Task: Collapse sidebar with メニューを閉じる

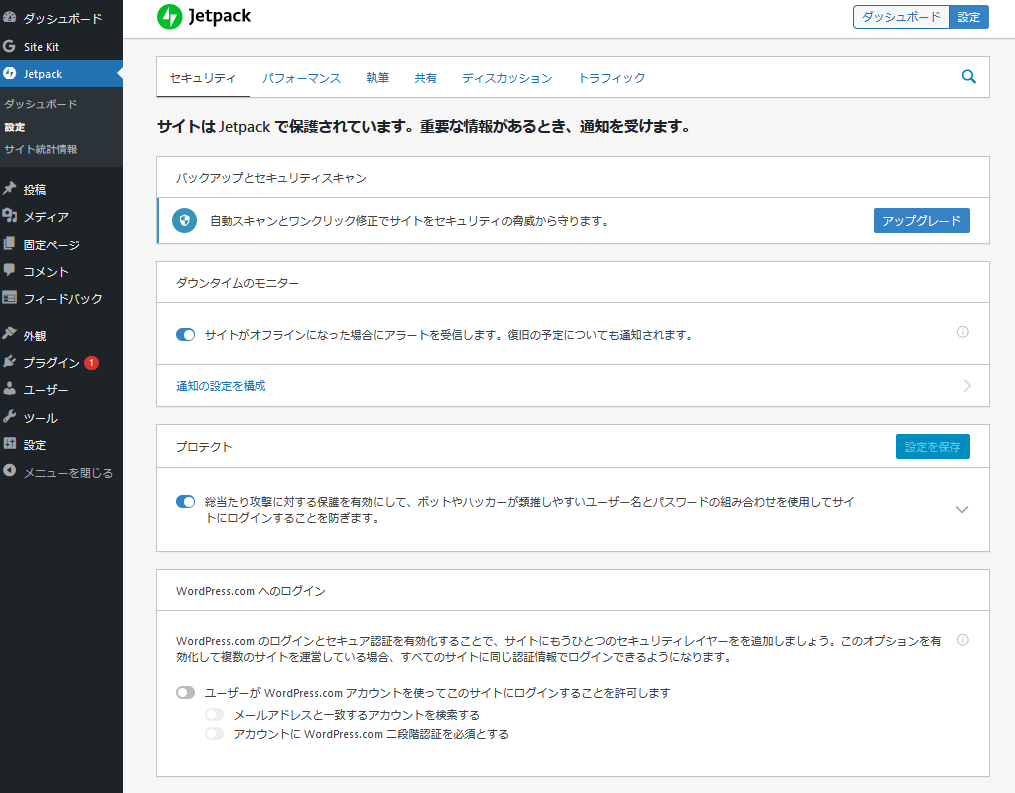Action: (x=67, y=472)
